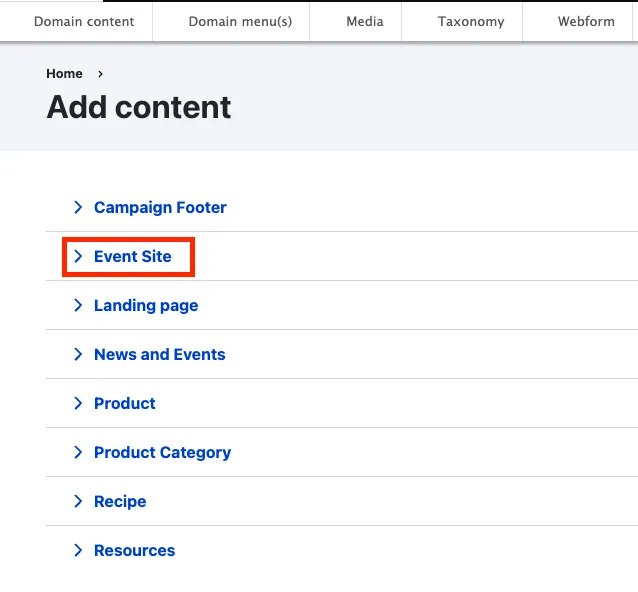Image resolution: width=638 pixels, height=592 pixels.
Task: Open the Campaign Footer content type link
Action: point(160,207)
